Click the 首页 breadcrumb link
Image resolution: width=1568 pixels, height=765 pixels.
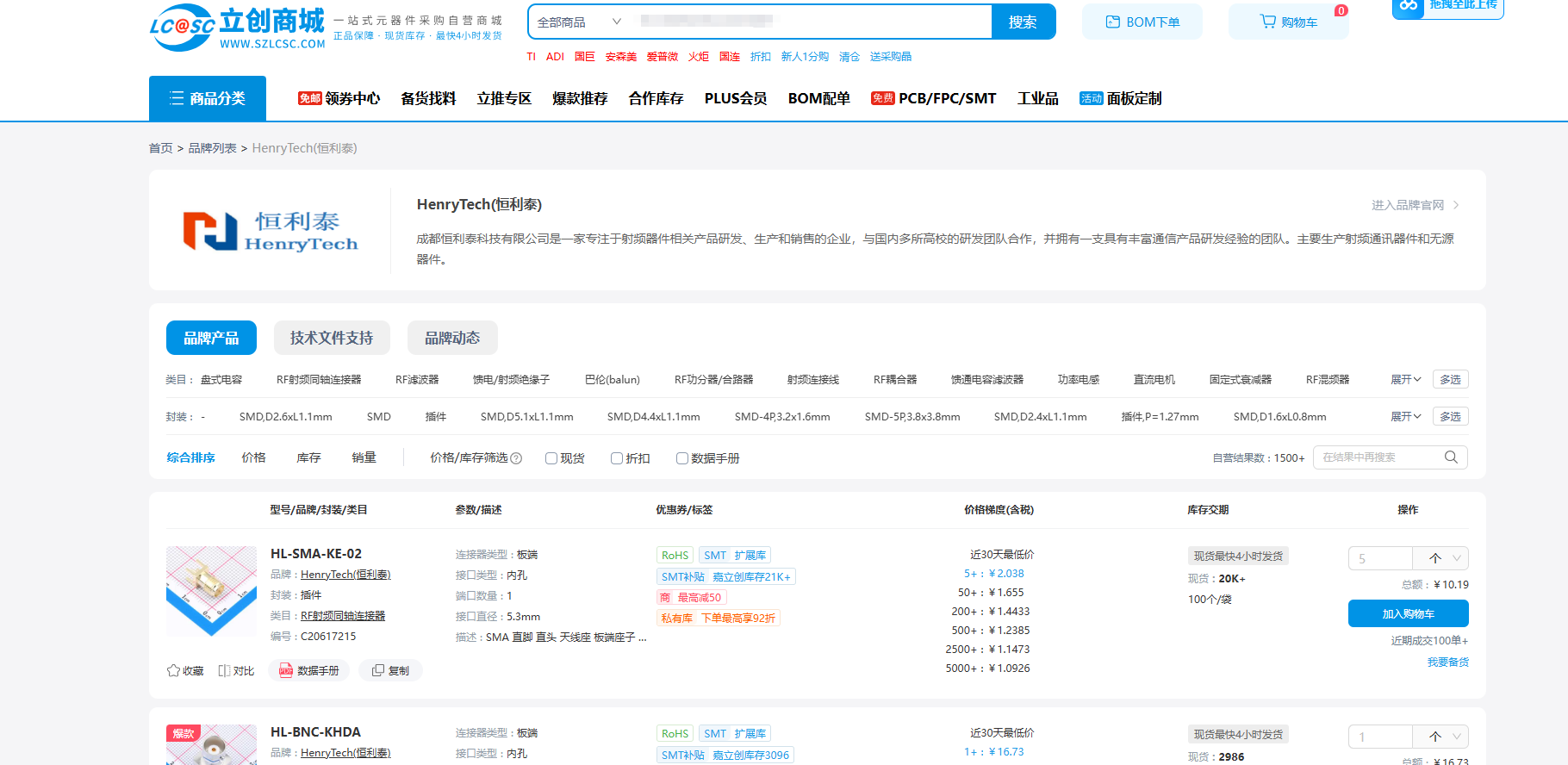[161, 148]
